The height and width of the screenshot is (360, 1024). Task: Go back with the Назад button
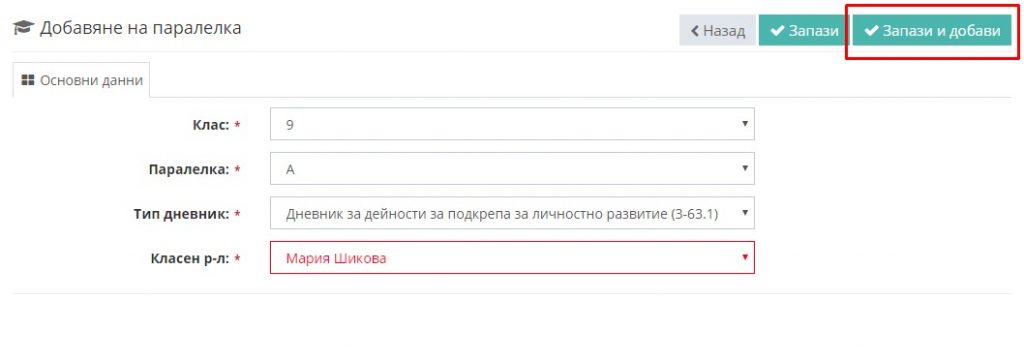717,31
